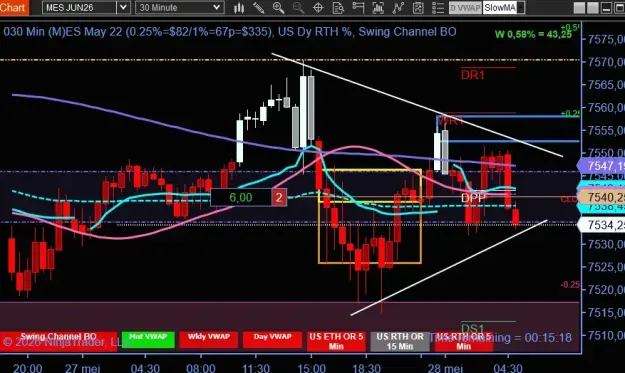Toggle the D VWAP toolbar button
Viewport: 625px width, 373px height.
pyautogui.click(x=465, y=8)
